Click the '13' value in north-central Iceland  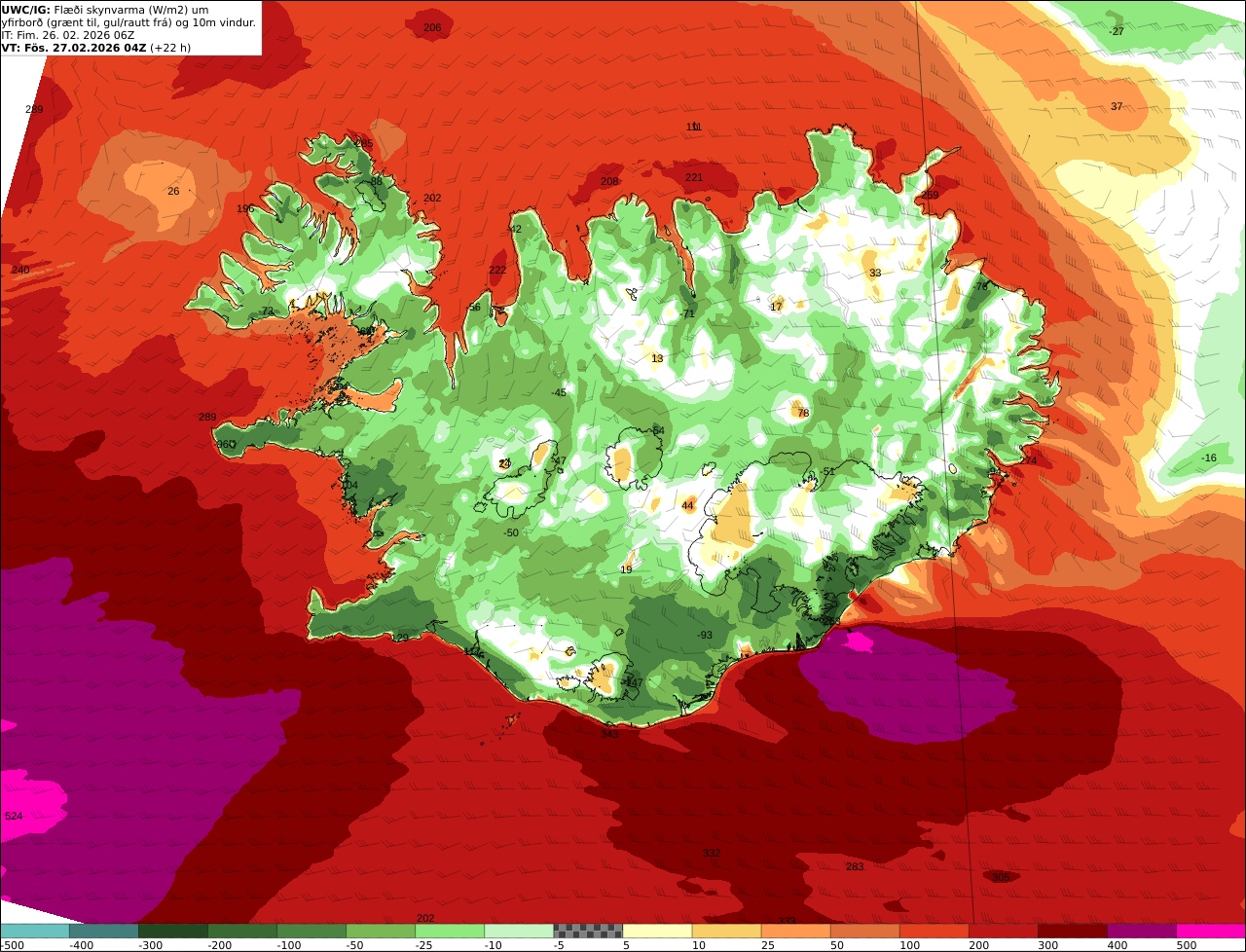[657, 358]
